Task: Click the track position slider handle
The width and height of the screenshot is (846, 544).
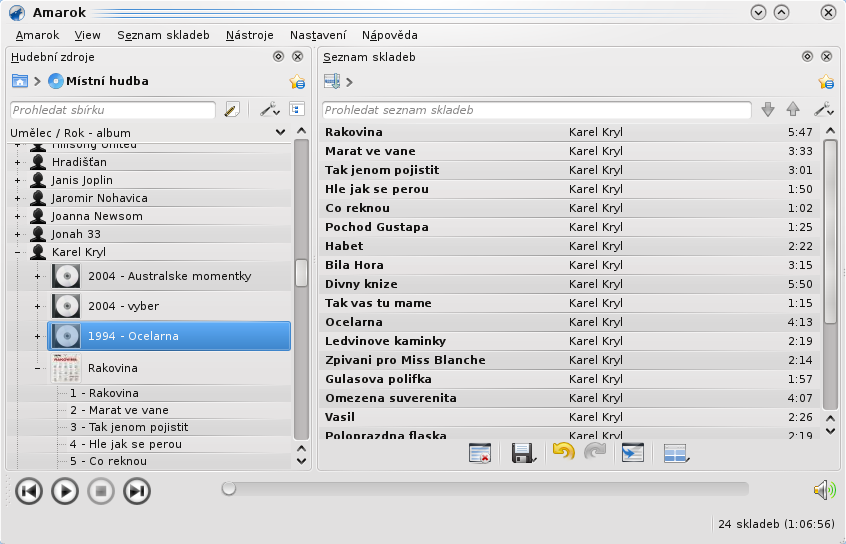Action: (229, 488)
